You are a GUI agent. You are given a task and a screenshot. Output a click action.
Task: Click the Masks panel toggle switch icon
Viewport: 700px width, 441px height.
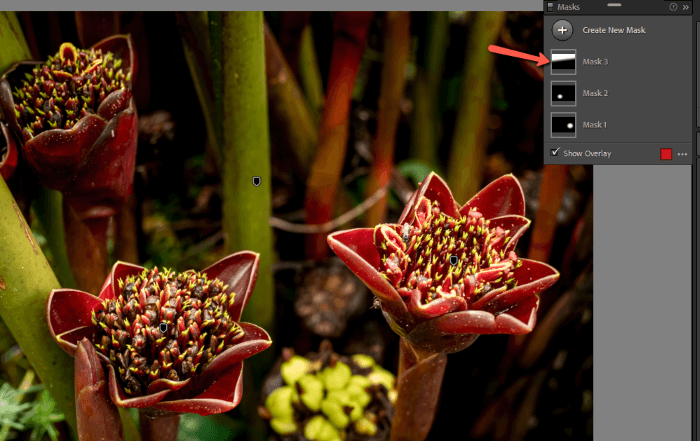coord(550,7)
